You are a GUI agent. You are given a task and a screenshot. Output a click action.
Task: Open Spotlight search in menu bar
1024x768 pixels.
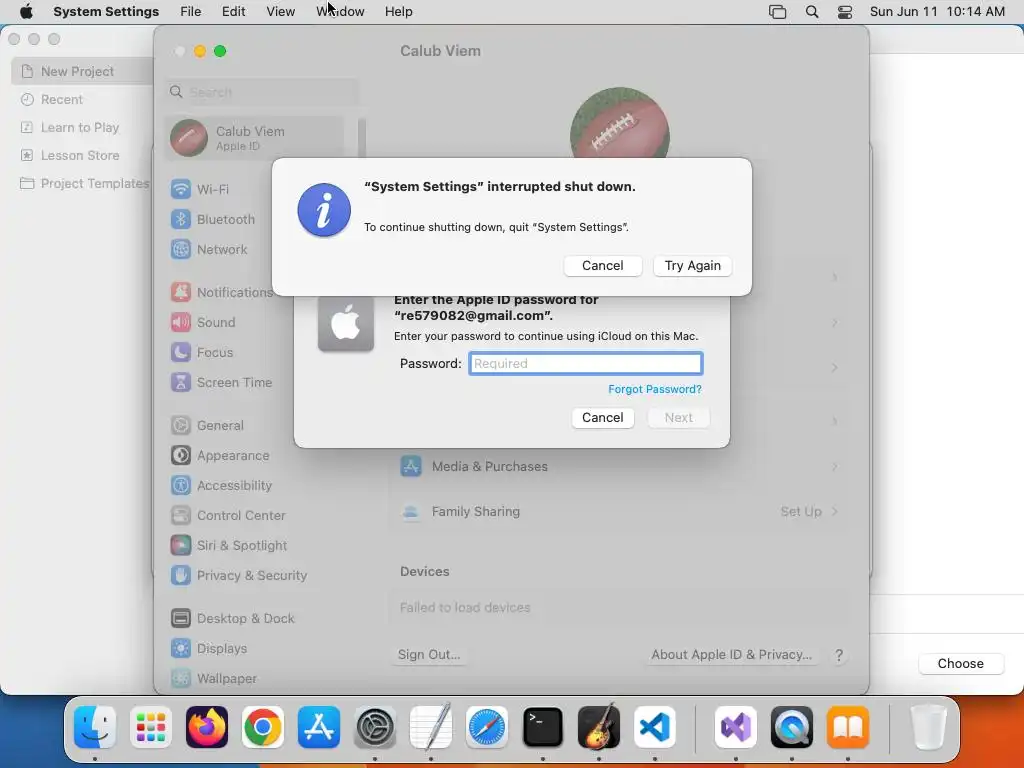(812, 12)
